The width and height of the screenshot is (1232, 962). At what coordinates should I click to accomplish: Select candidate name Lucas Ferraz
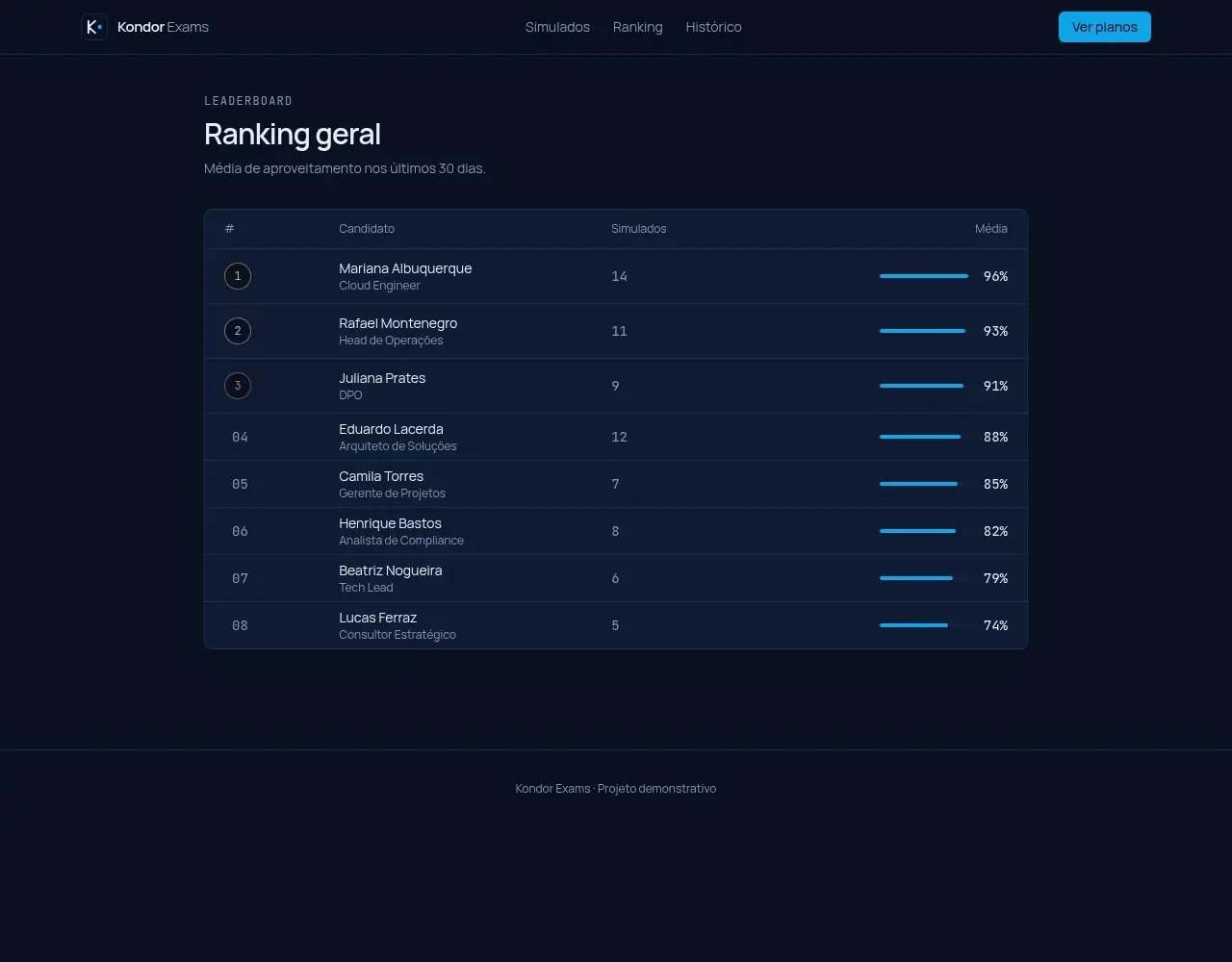pos(377,618)
